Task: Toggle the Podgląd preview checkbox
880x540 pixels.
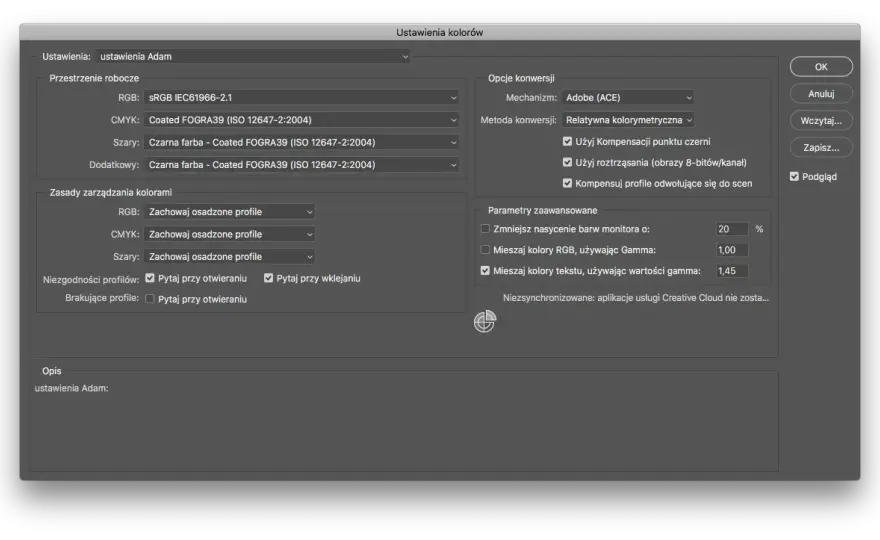Action: [794, 177]
